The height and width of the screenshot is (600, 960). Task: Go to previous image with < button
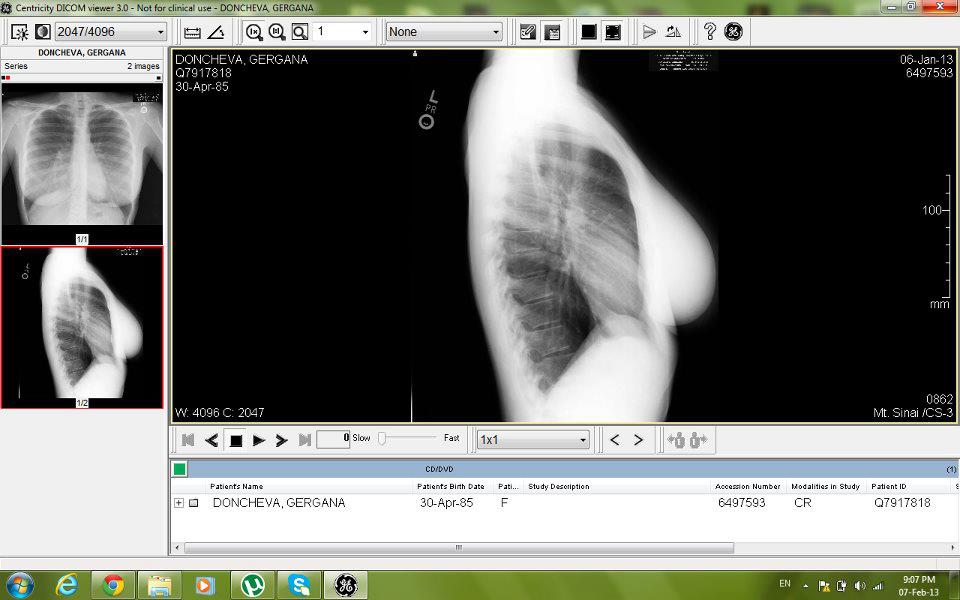coord(615,440)
